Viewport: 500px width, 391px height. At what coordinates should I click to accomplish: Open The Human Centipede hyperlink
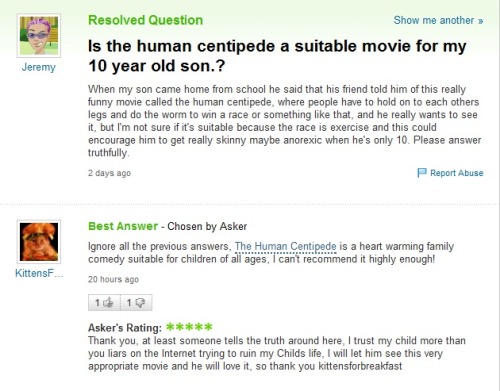tap(285, 246)
